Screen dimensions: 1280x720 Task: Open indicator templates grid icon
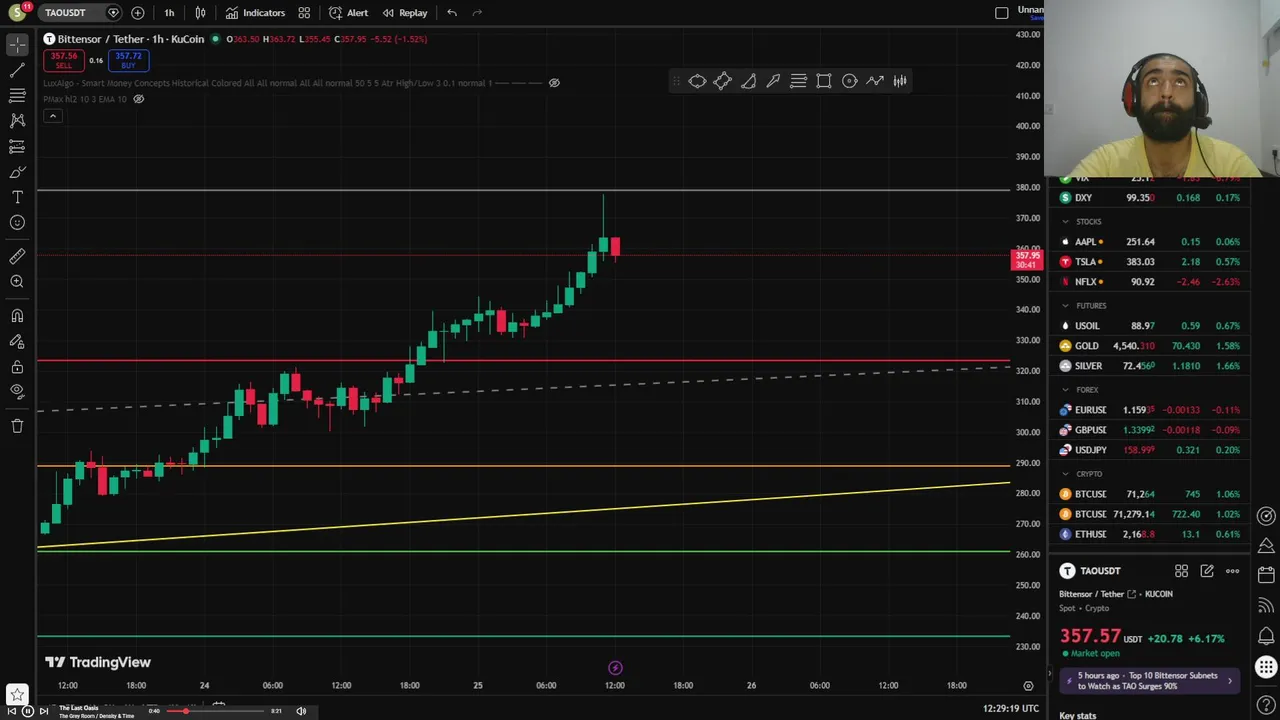[304, 13]
